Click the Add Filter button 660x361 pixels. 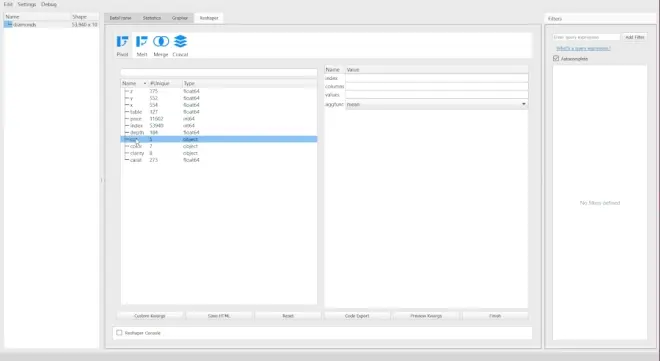pos(634,37)
